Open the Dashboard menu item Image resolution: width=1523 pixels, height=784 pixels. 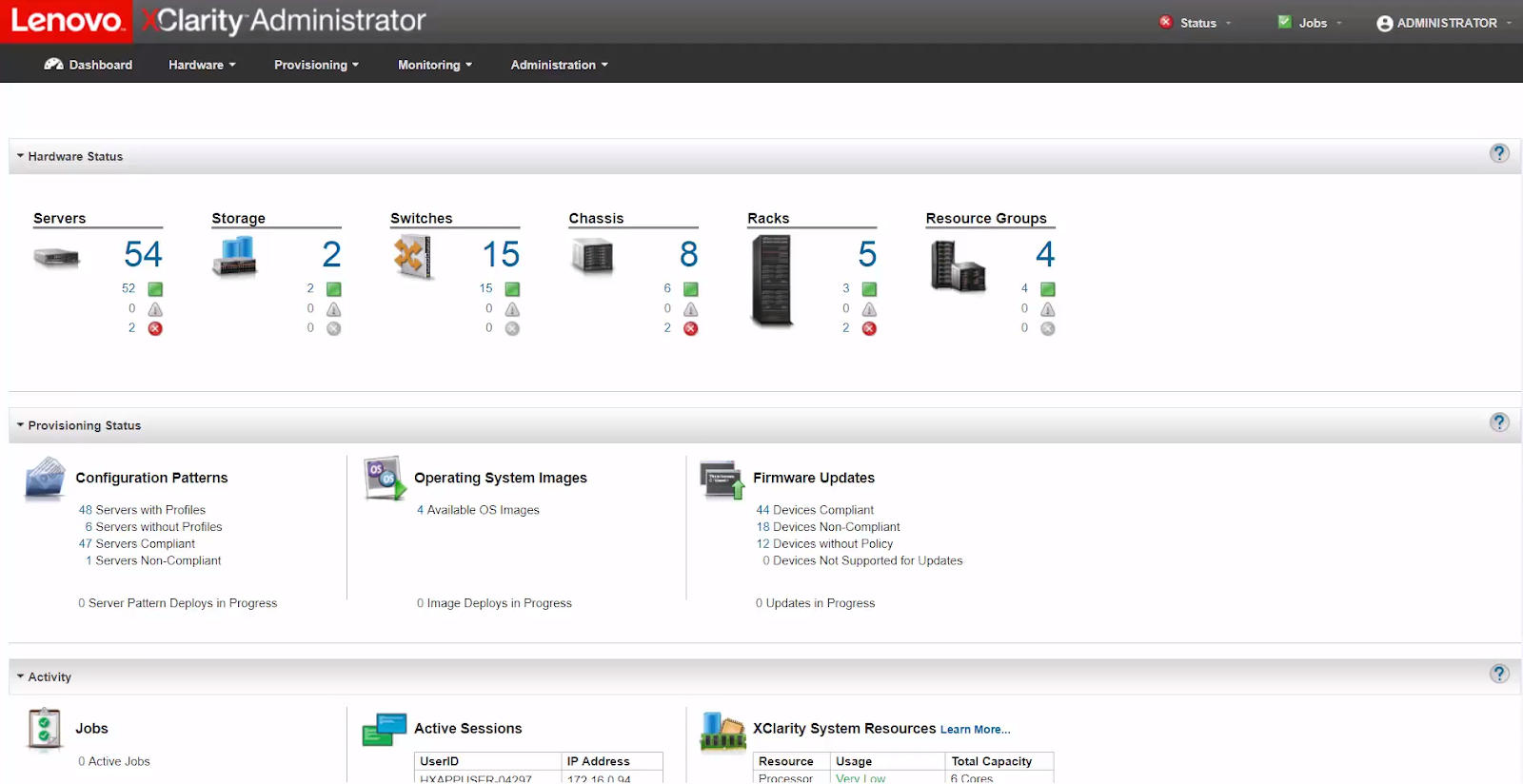tap(89, 65)
